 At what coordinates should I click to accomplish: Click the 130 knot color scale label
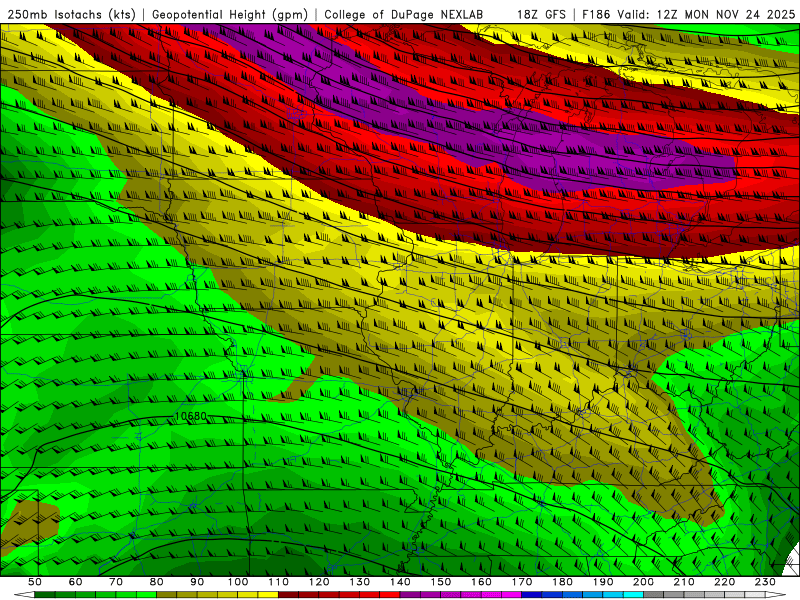coord(360,582)
